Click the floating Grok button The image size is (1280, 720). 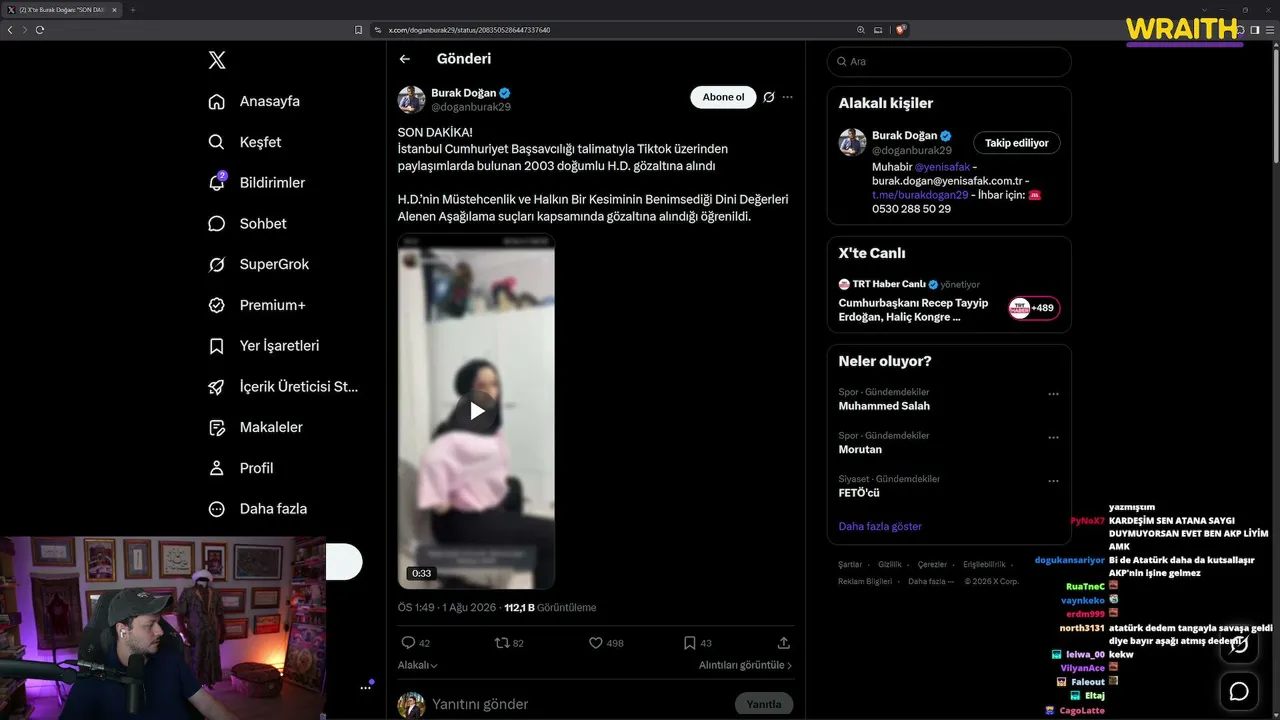(x=1239, y=645)
